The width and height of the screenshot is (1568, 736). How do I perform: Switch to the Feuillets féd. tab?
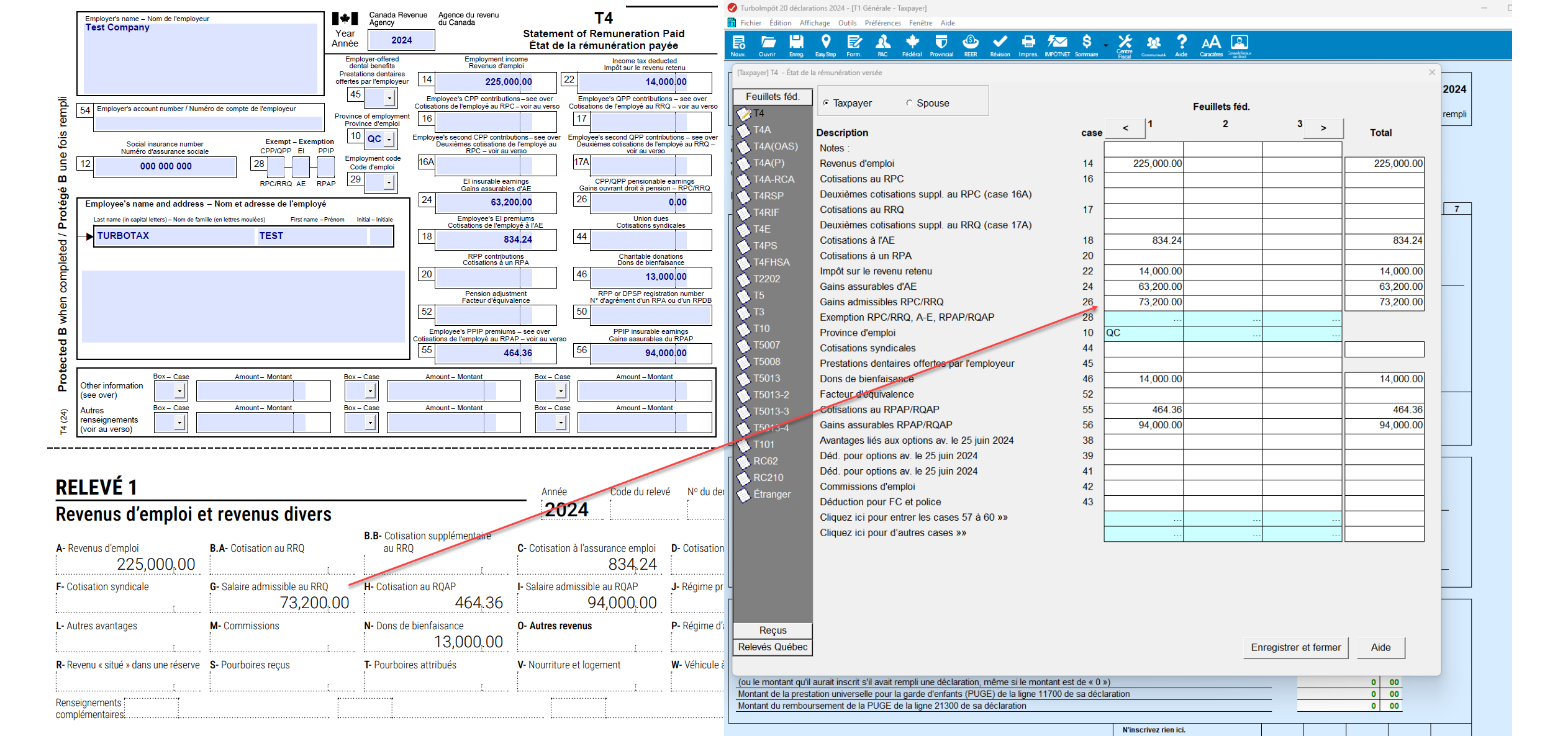(773, 97)
